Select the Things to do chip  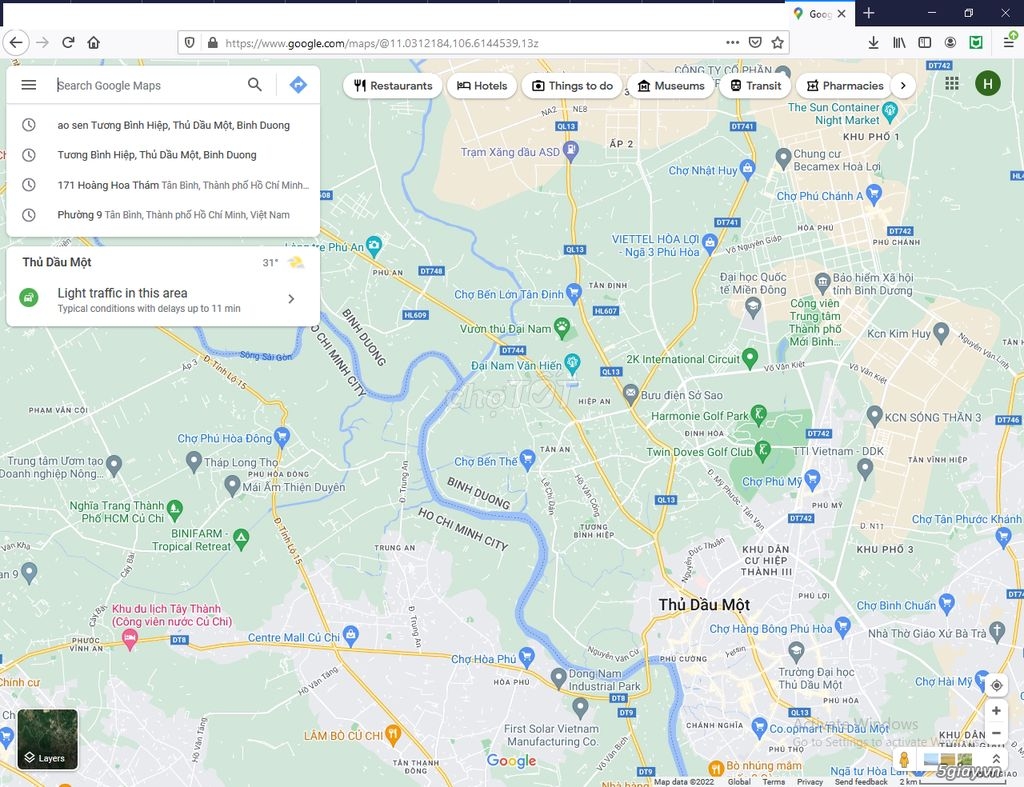click(572, 86)
